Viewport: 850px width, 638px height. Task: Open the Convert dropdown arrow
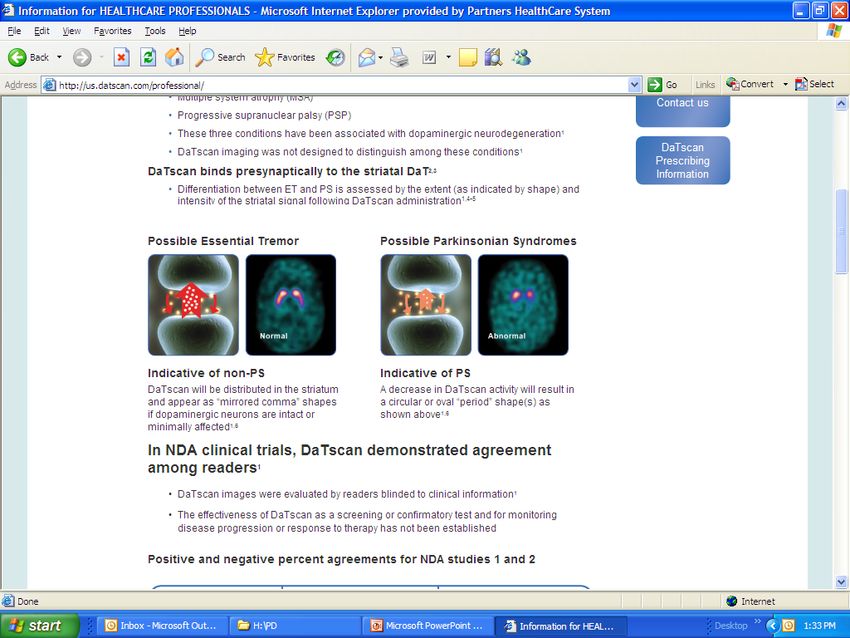pos(785,84)
